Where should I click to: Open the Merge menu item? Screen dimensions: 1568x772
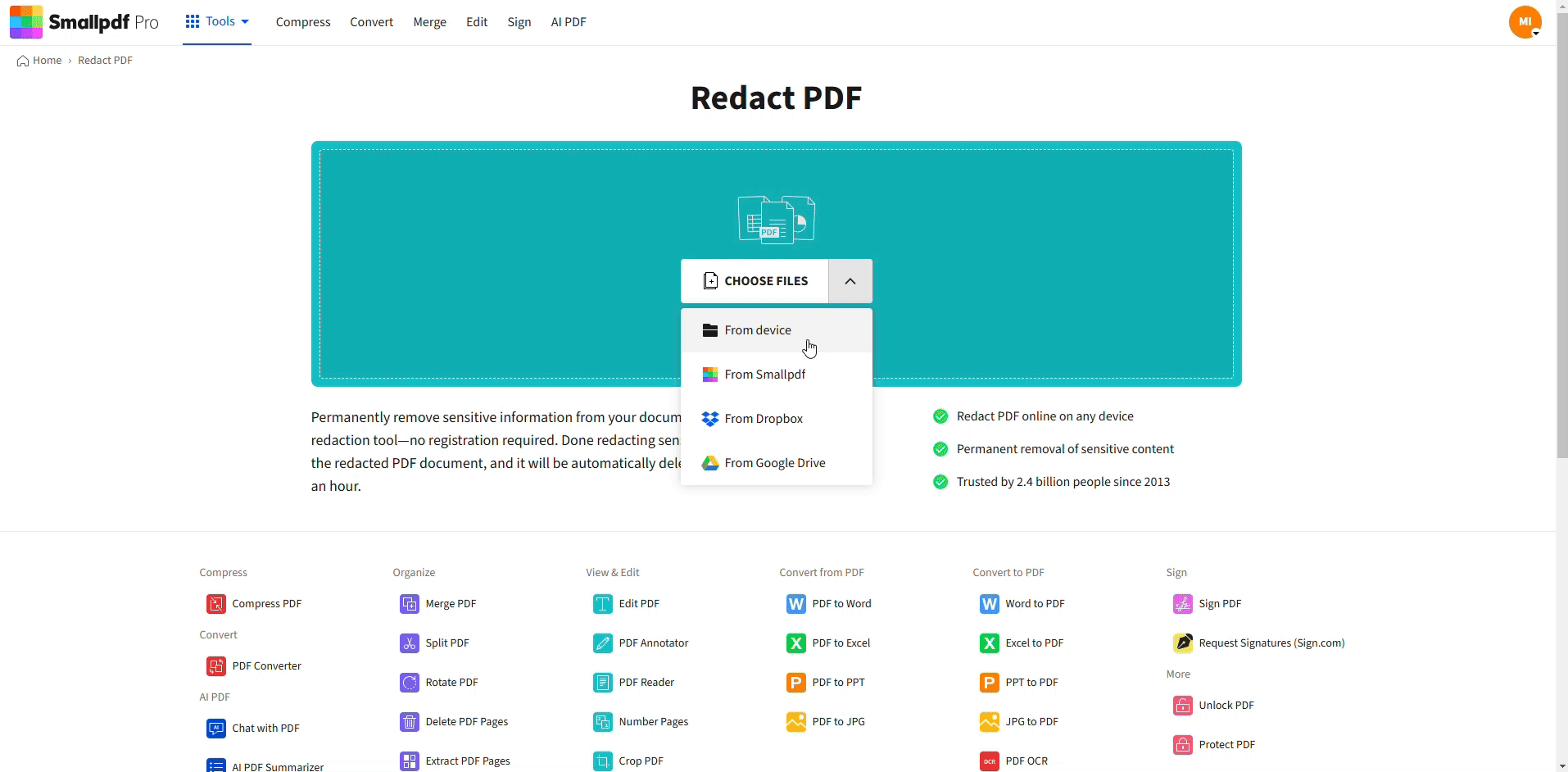429,22
